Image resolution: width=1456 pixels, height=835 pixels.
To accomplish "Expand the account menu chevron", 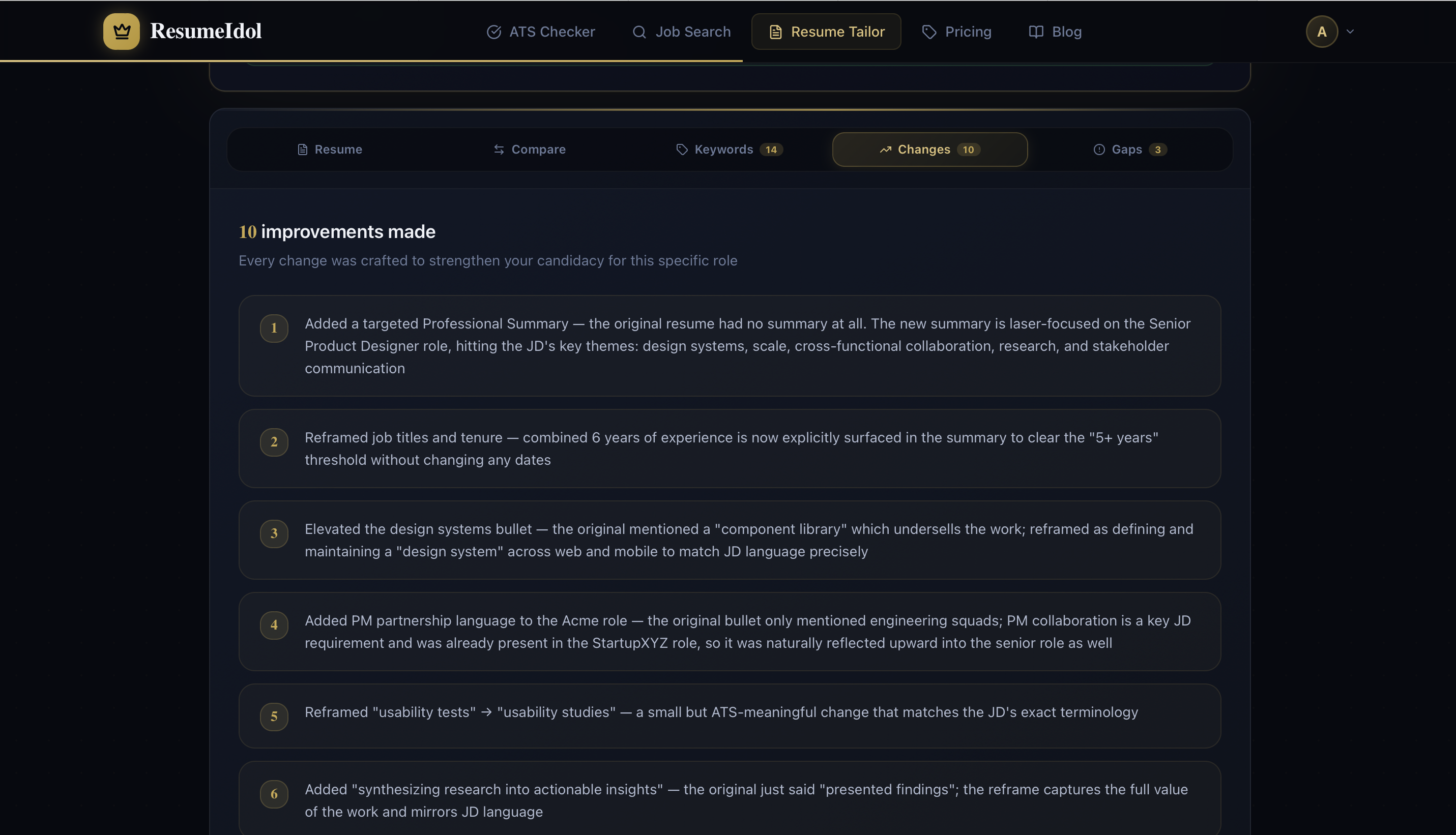I will pyautogui.click(x=1350, y=32).
